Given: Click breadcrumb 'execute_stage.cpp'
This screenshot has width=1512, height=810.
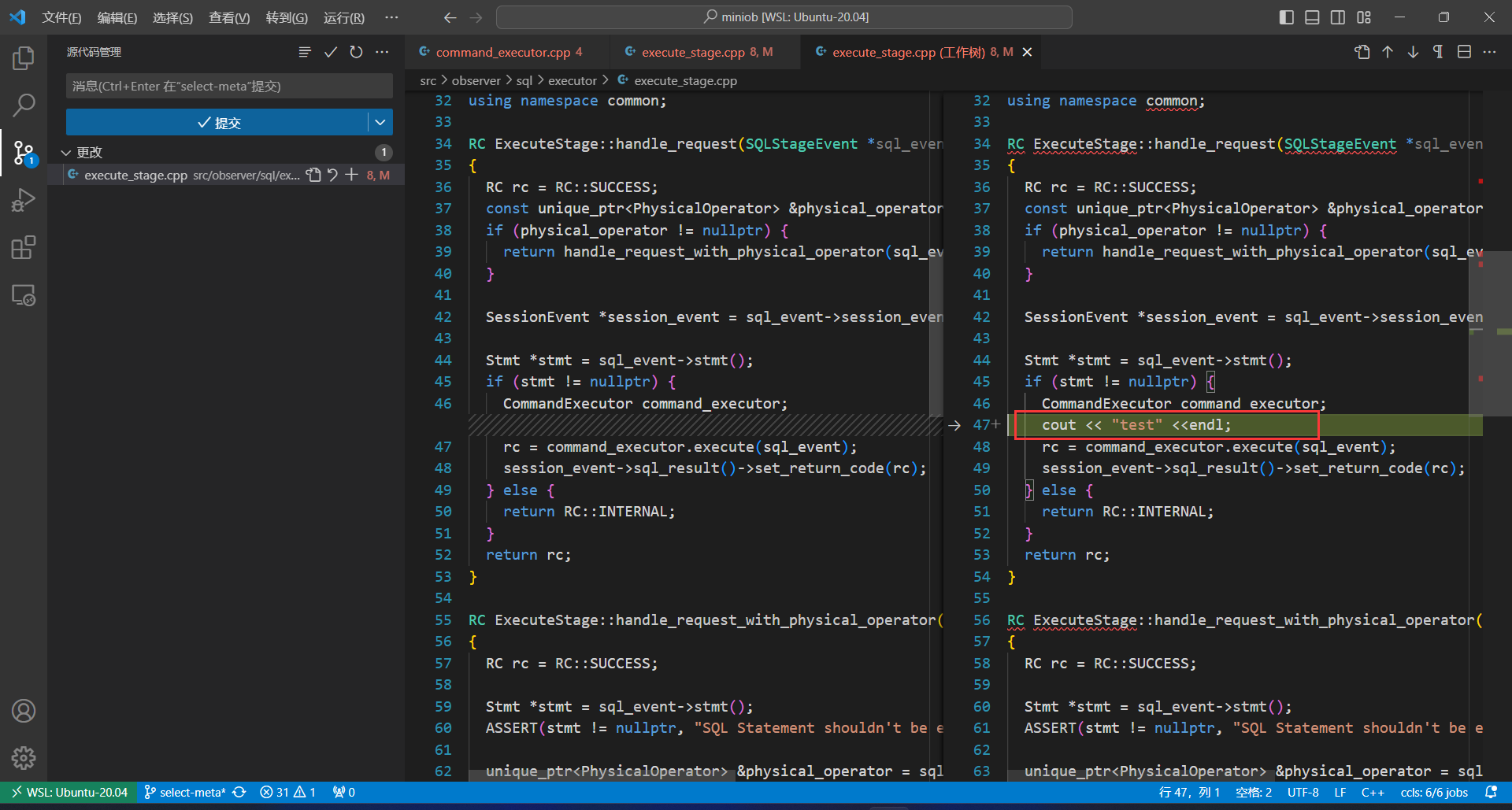Looking at the screenshot, I should [x=686, y=80].
